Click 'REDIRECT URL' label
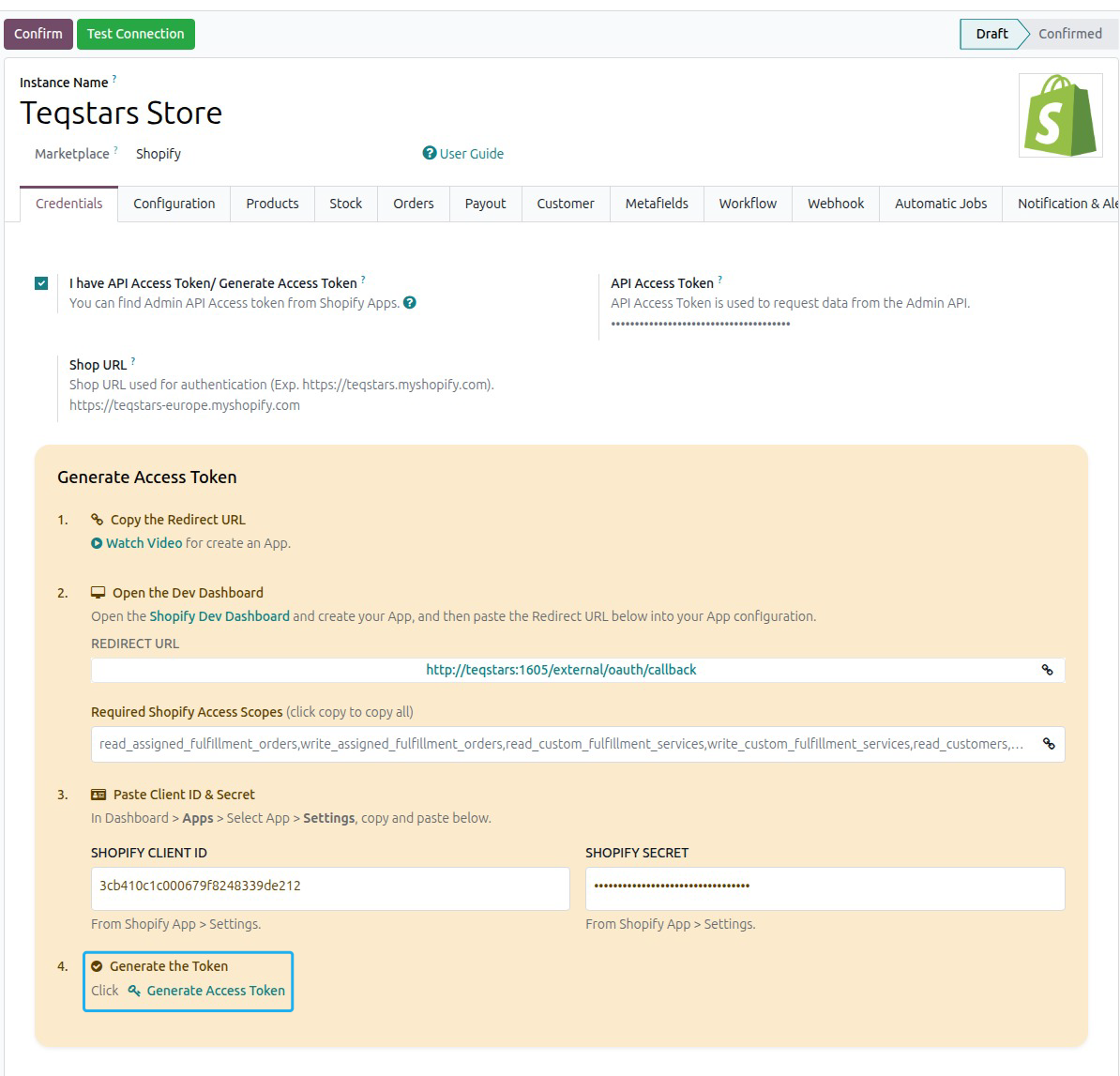1120x1076 pixels. (x=135, y=644)
